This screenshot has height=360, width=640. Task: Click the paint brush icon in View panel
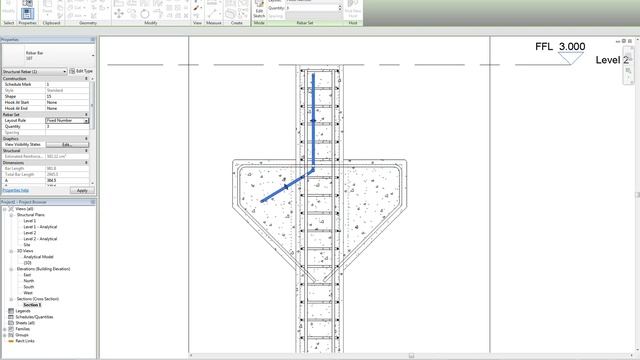196,8
